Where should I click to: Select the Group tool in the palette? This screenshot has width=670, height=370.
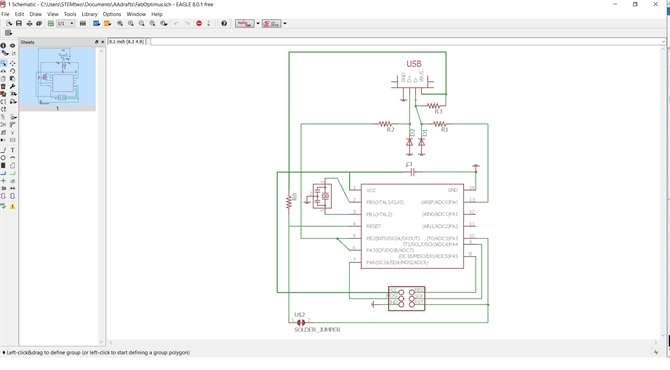point(3,63)
